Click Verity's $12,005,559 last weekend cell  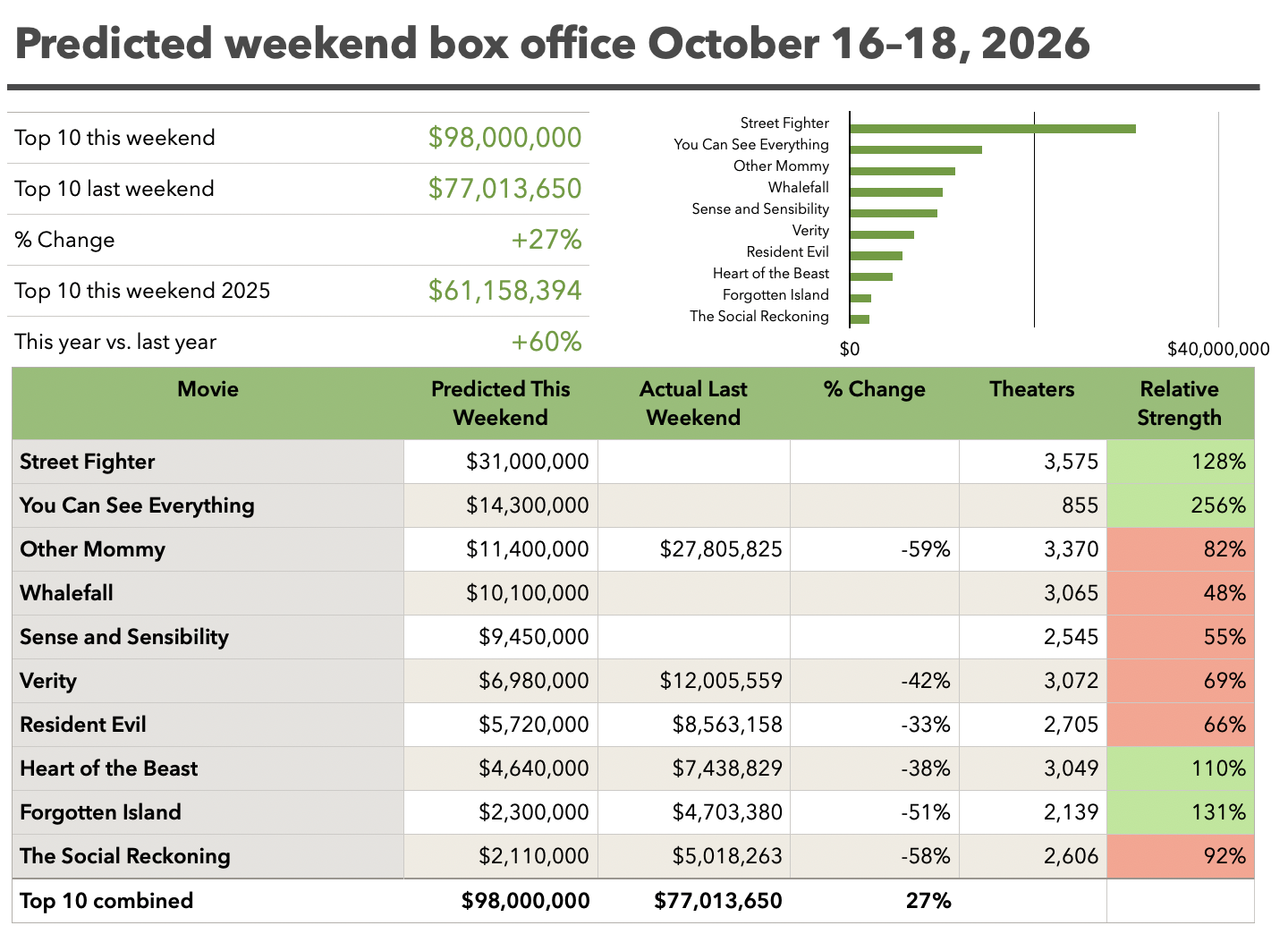tap(694, 681)
